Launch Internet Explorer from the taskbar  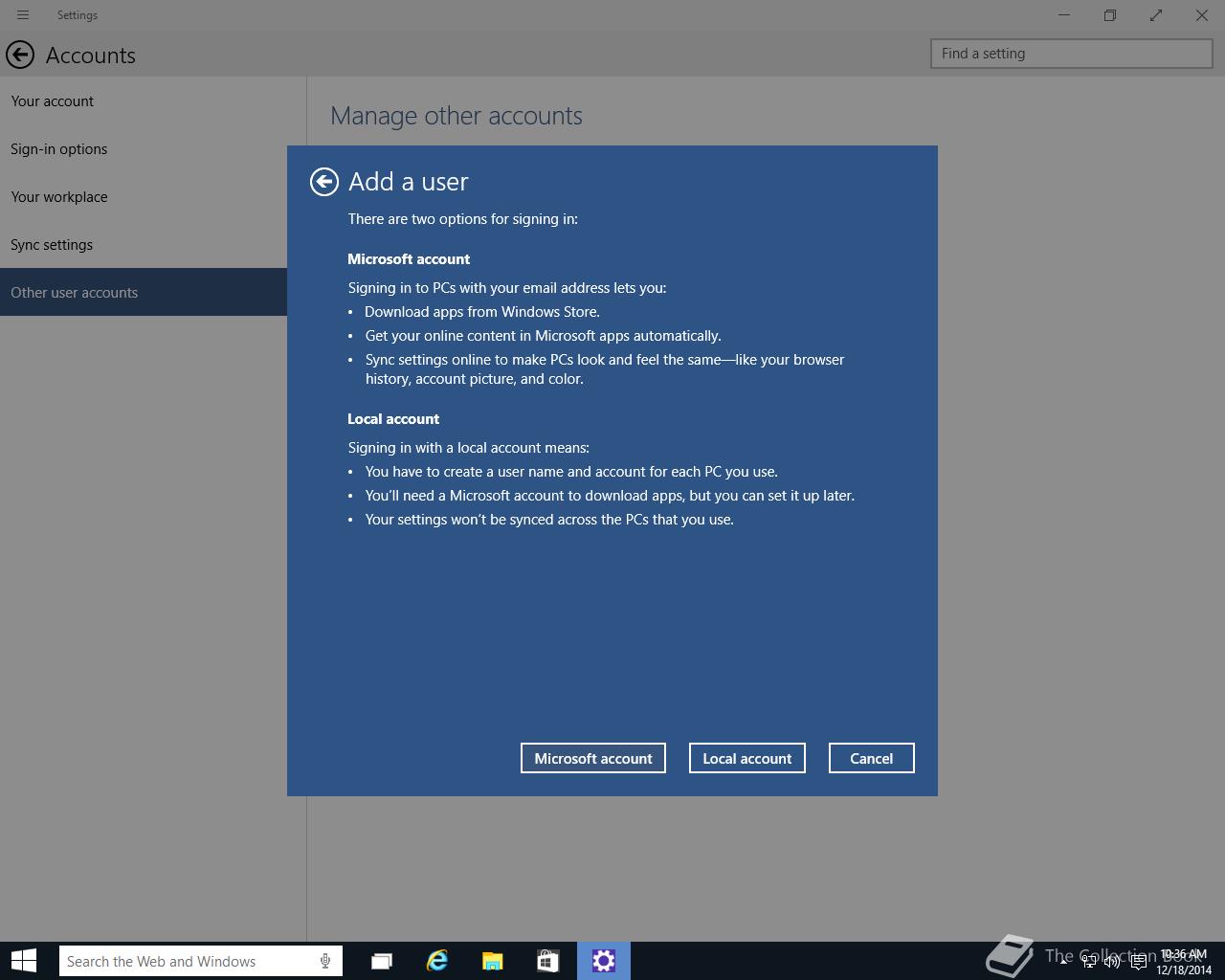[x=437, y=961]
